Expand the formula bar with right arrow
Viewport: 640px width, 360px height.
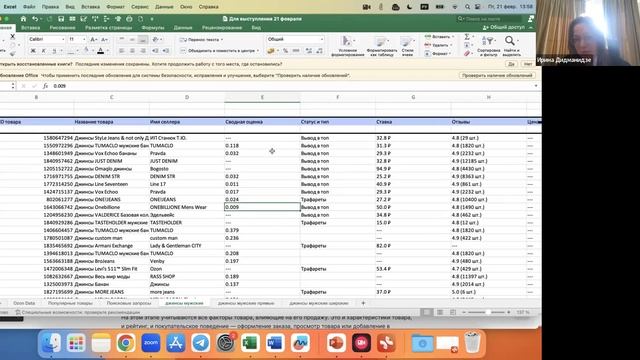536,86
